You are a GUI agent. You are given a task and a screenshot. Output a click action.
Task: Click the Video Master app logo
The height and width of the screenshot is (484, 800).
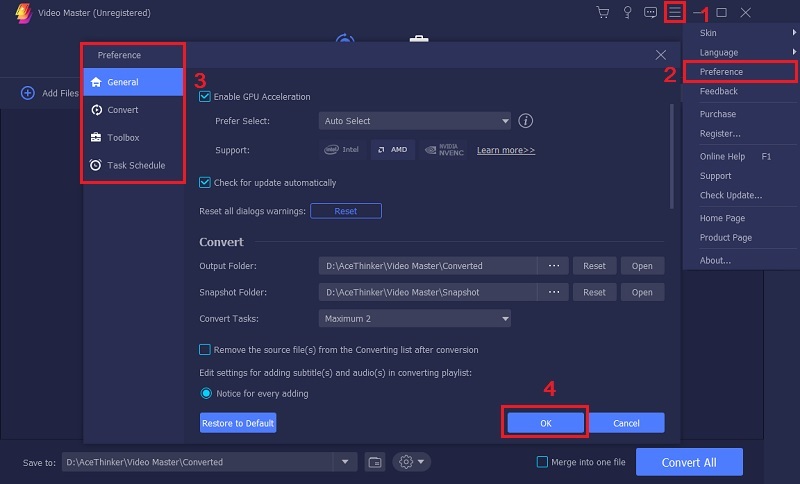click(x=22, y=13)
